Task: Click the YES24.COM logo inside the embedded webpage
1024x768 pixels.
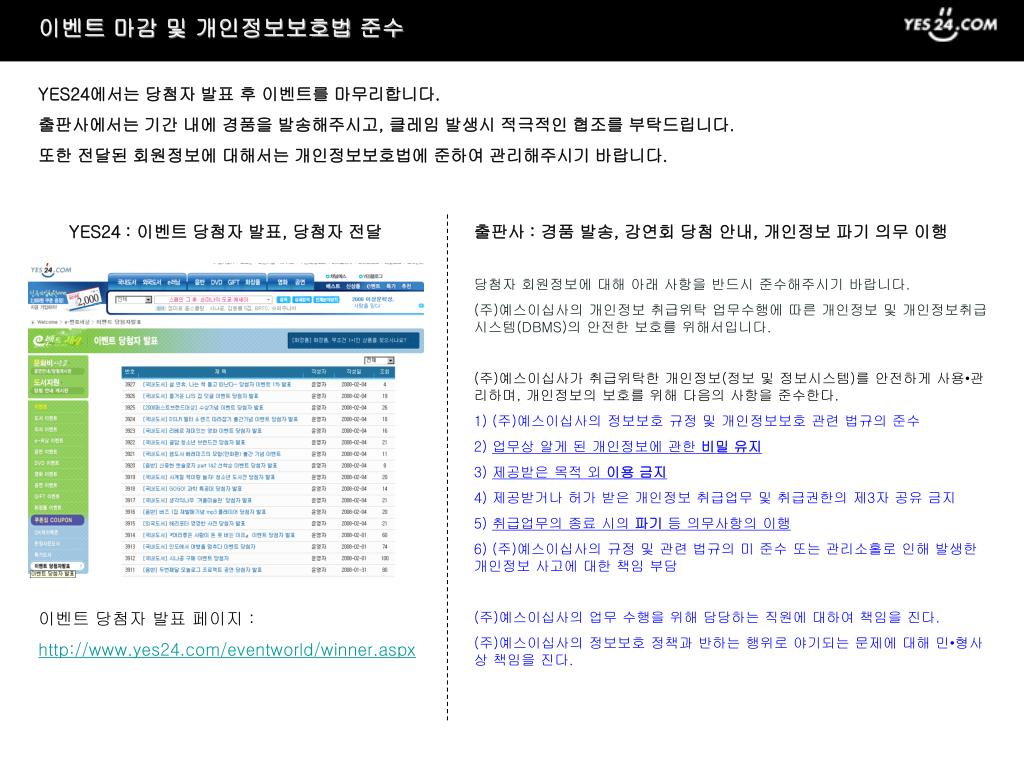Action: click(x=51, y=270)
